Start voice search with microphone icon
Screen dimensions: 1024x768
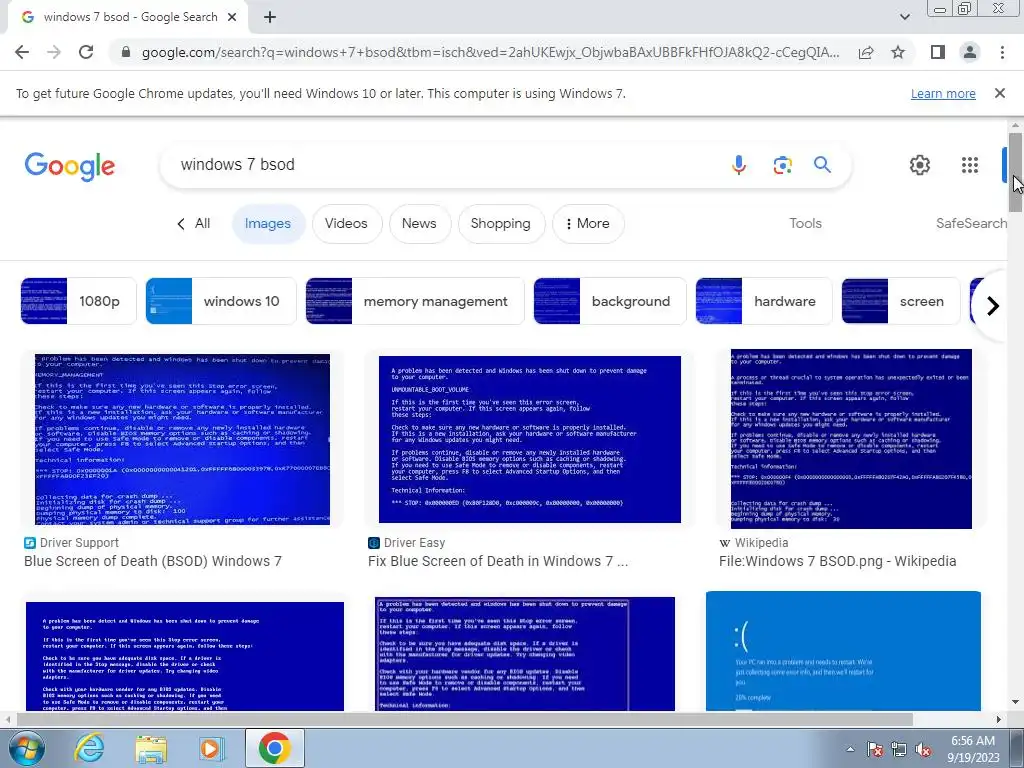click(739, 165)
